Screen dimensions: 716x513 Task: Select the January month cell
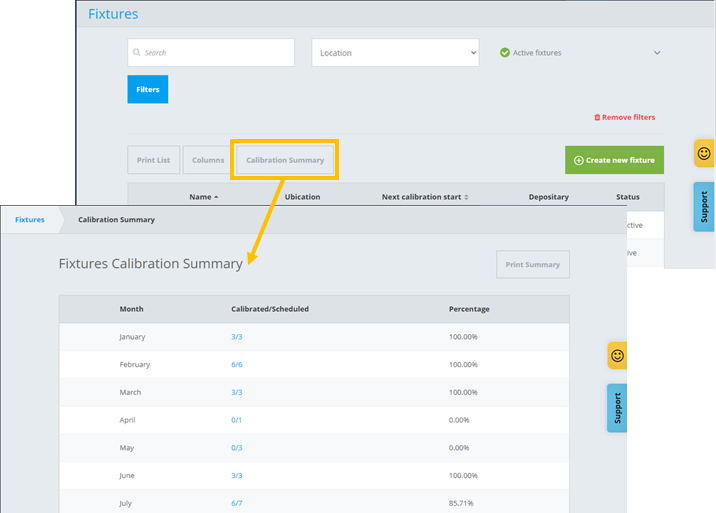(x=132, y=337)
